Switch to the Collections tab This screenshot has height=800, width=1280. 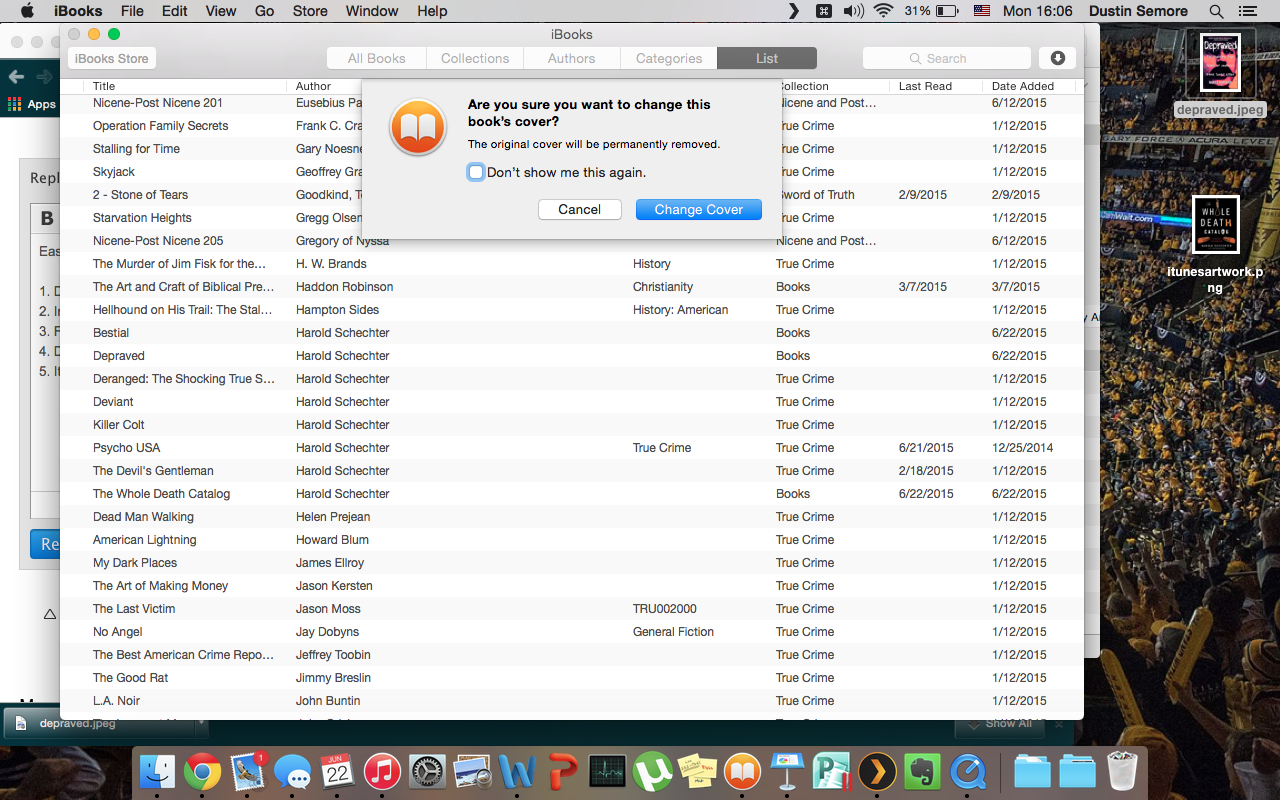click(475, 59)
